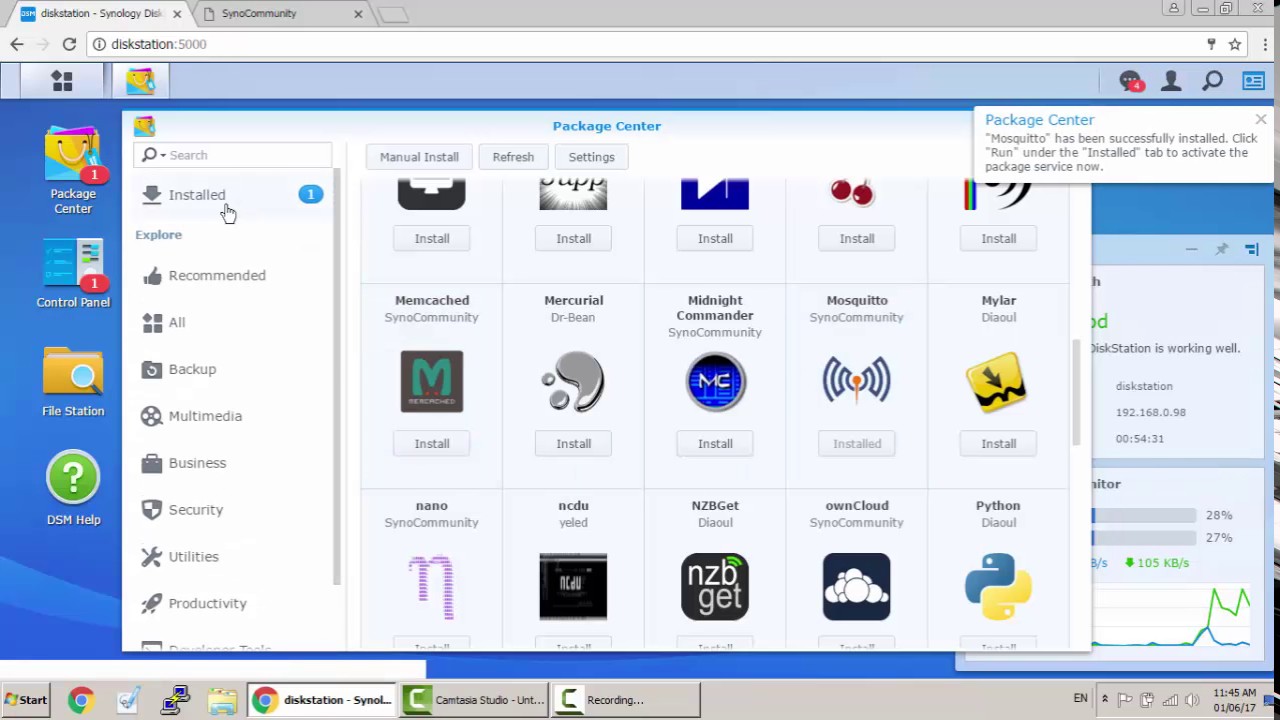Screen dimensions: 1280x720
Task: Install the Mercurial package
Action: (573, 443)
